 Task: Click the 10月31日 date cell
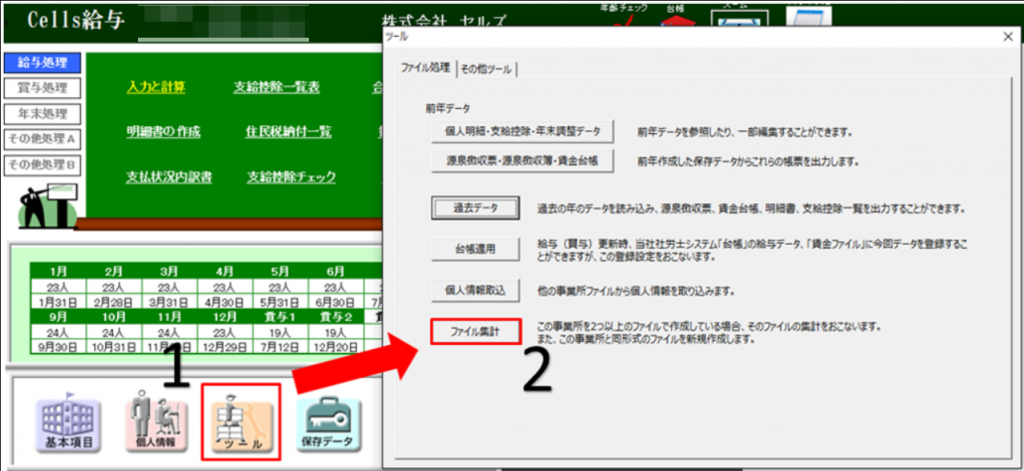tap(113, 347)
